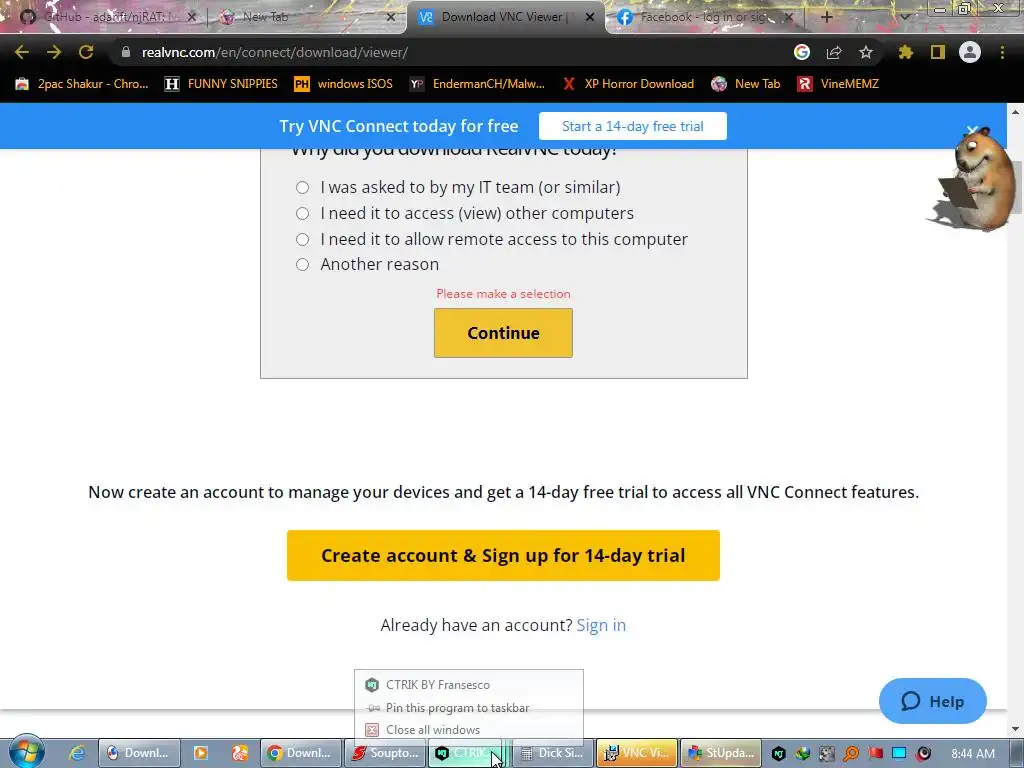Dismiss the blue VNC Connect banner
The height and width of the screenshot is (768, 1024).
tap(972, 130)
